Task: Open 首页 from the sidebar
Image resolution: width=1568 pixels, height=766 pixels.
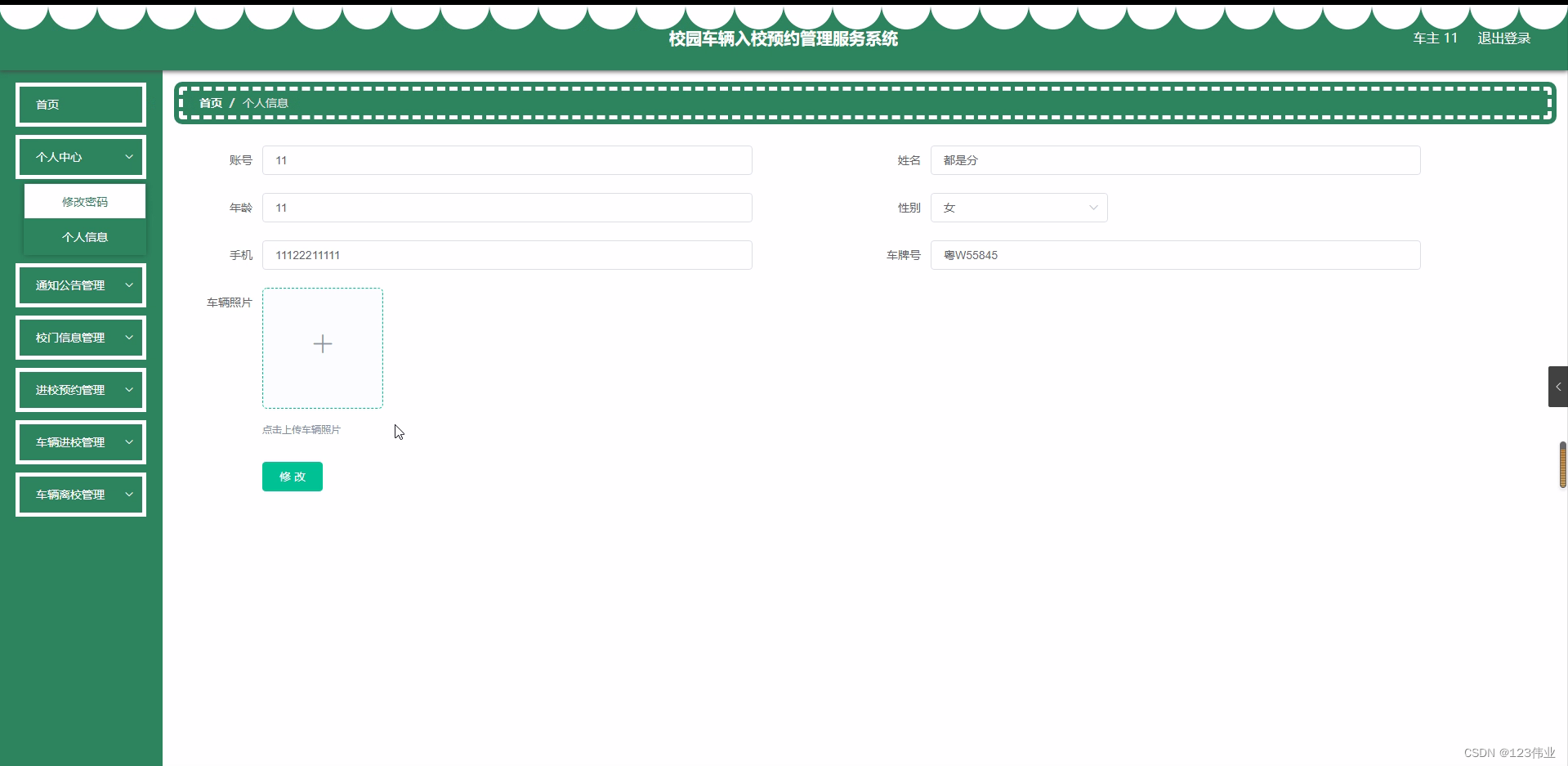Action: 80,104
